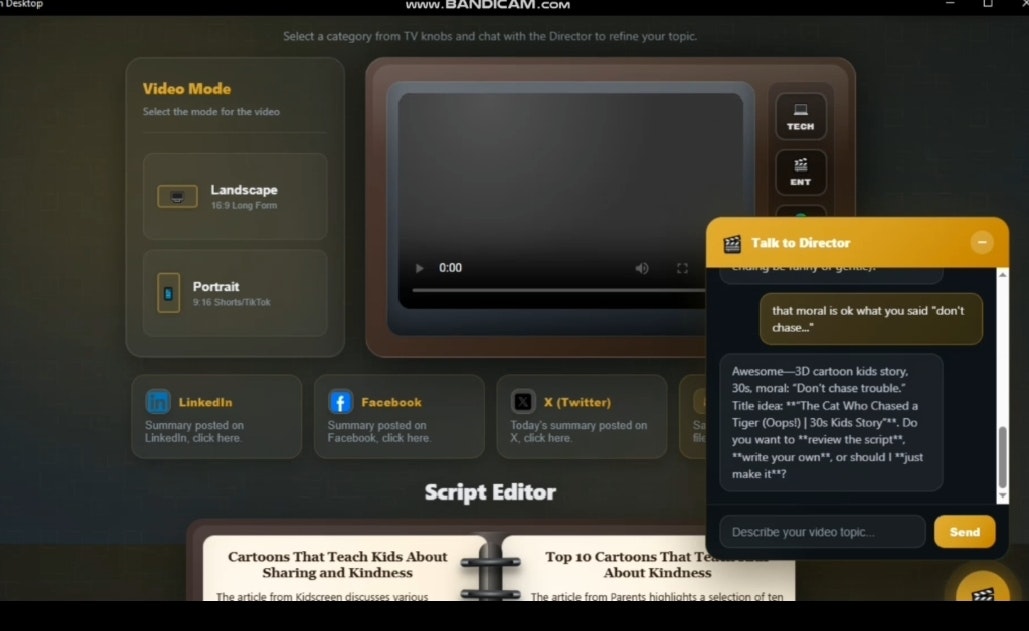This screenshot has width=1029, height=631.
Task: Toggle fullscreen on the video player
Action: [x=683, y=268]
